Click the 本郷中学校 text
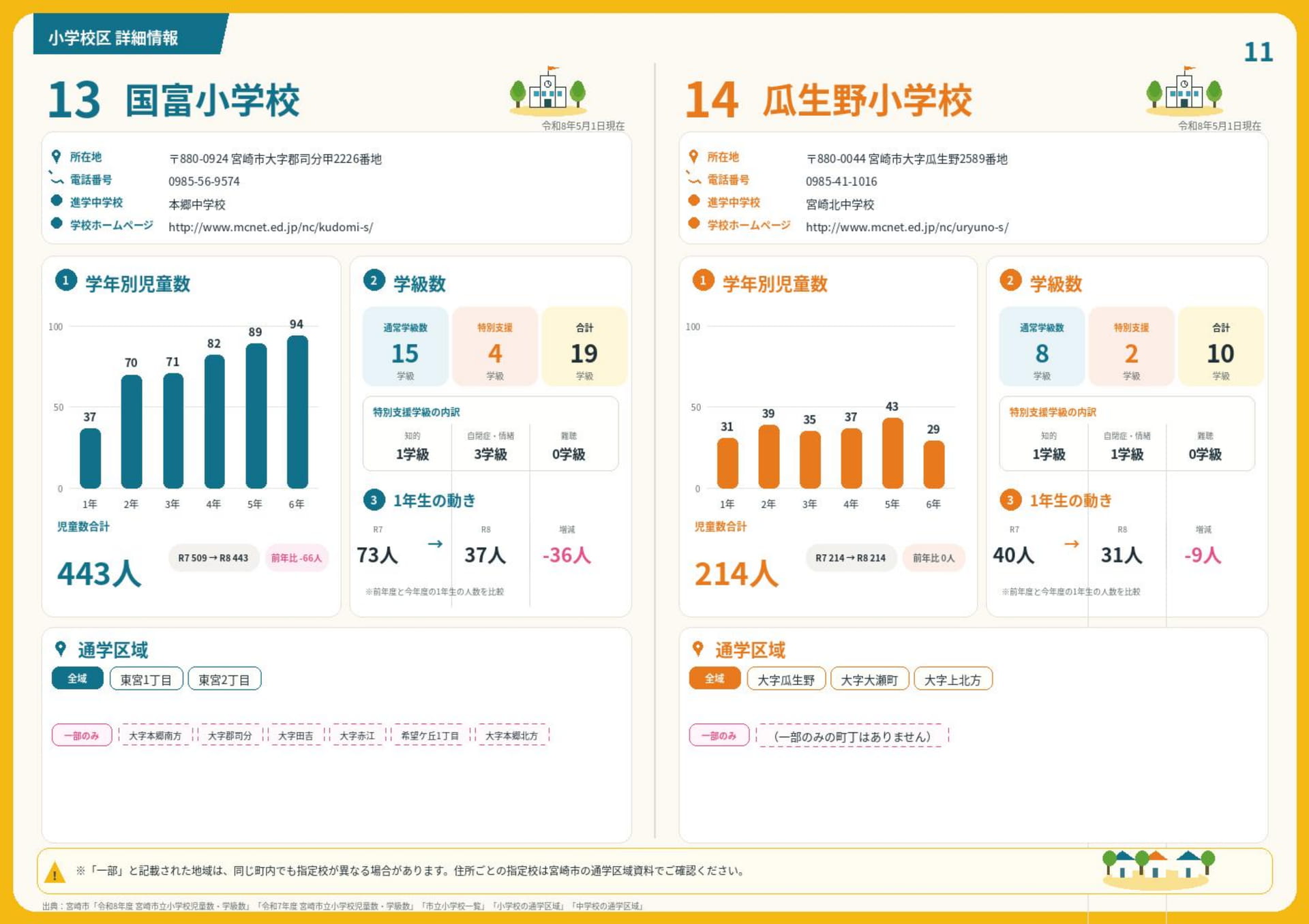The width and height of the screenshot is (1309, 924). tap(197, 204)
